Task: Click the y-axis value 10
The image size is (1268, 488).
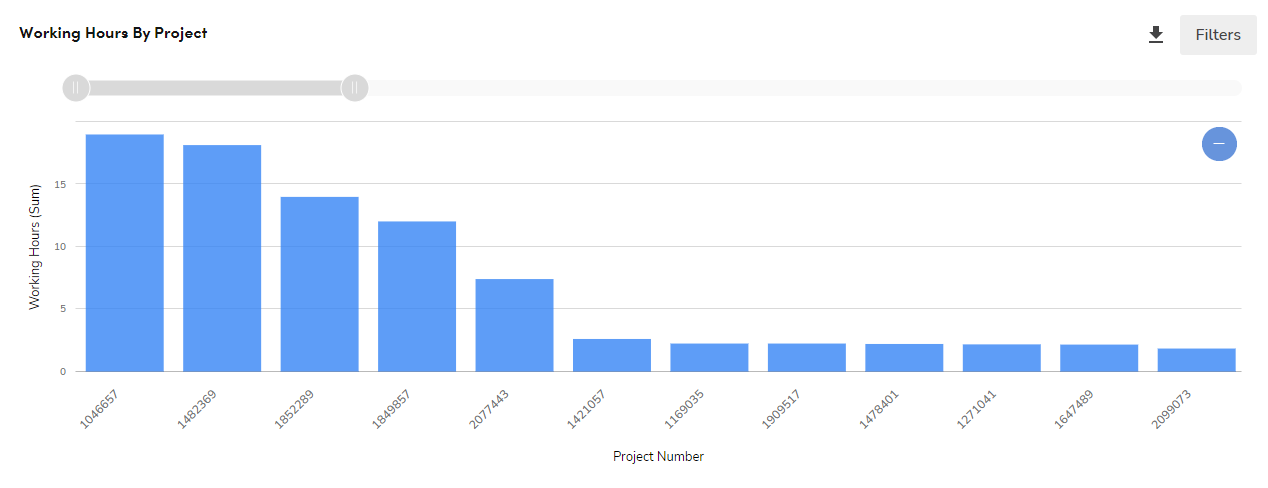Action: point(60,246)
